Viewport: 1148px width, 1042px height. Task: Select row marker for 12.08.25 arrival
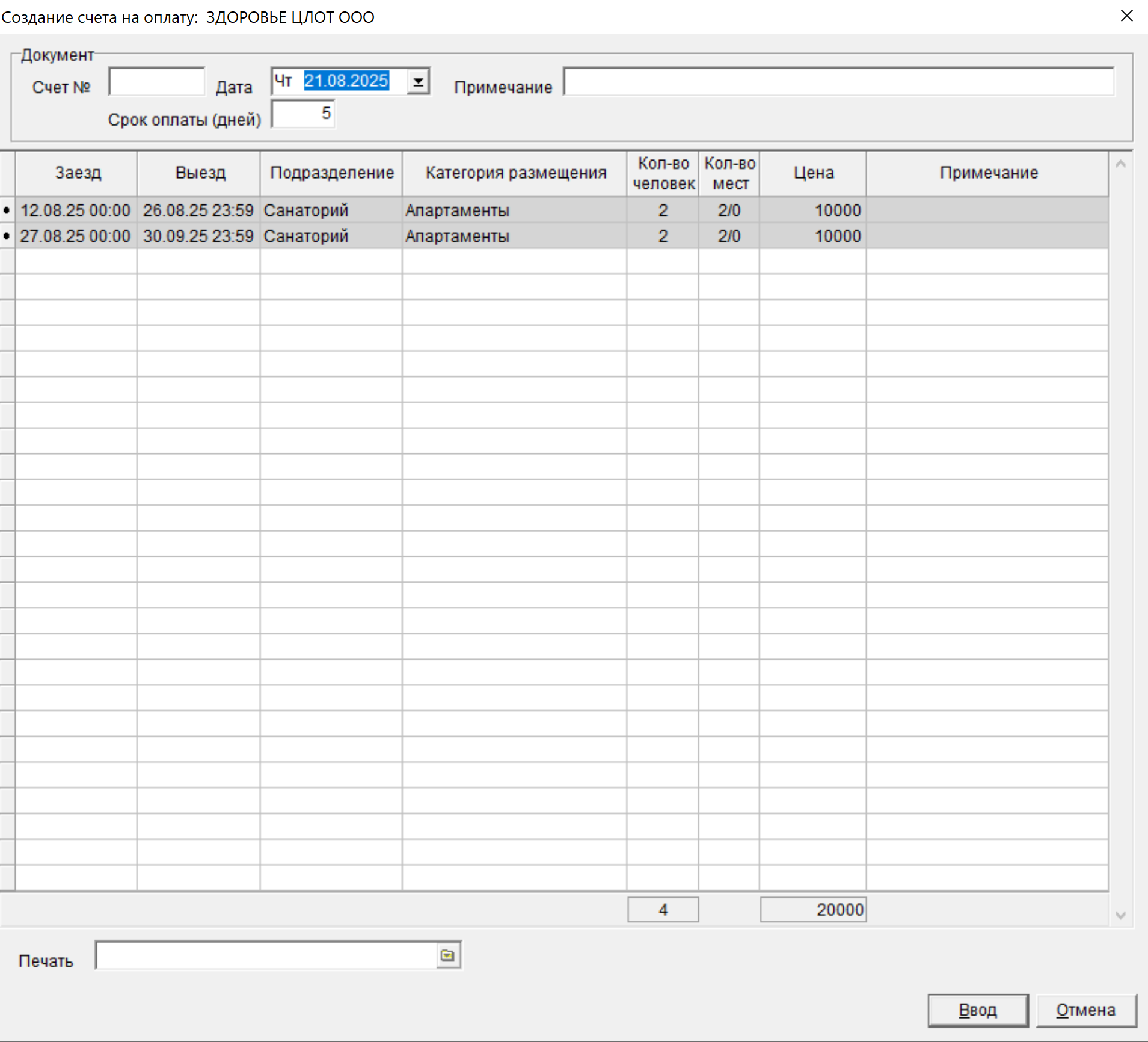coord(7,210)
